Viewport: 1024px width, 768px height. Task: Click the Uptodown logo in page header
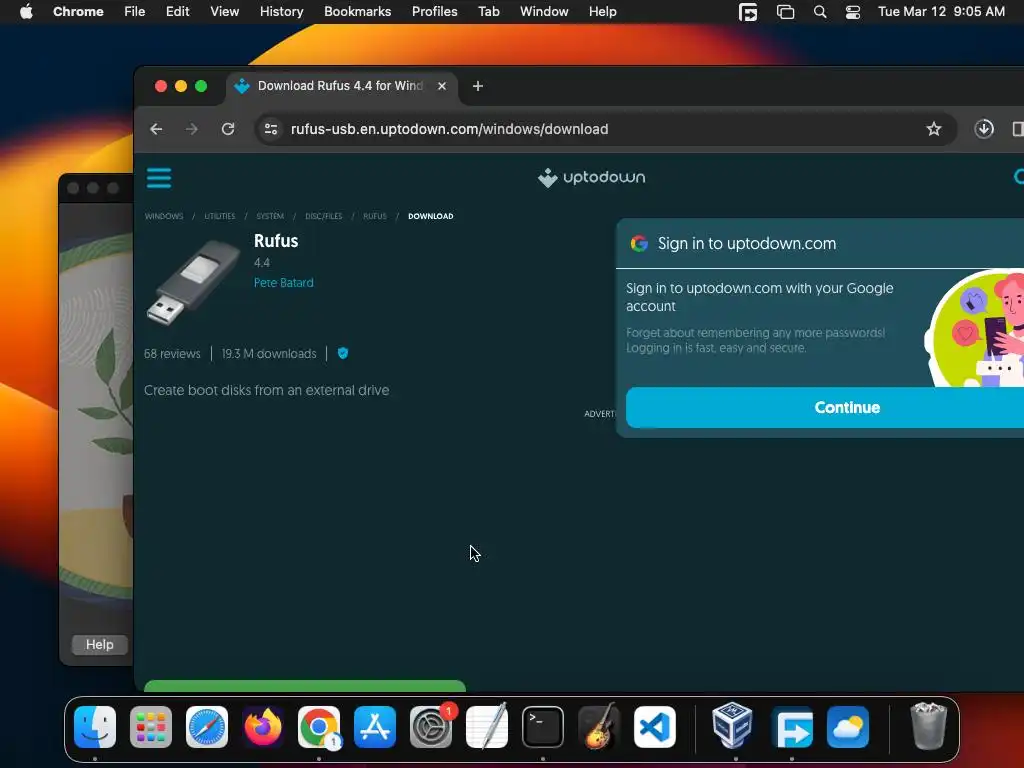[x=591, y=178]
